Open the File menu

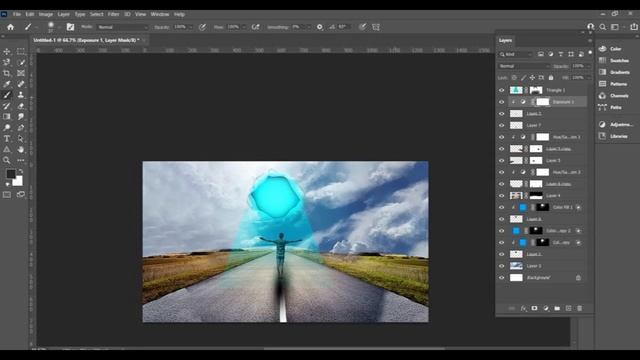click(16, 14)
